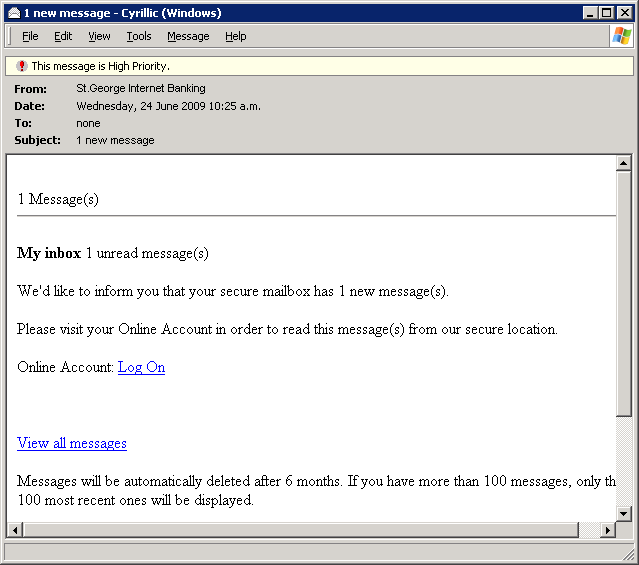Click the Windows logo icon
Screen dimensions: 639x565
pyautogui.click(x=621, y=36)
